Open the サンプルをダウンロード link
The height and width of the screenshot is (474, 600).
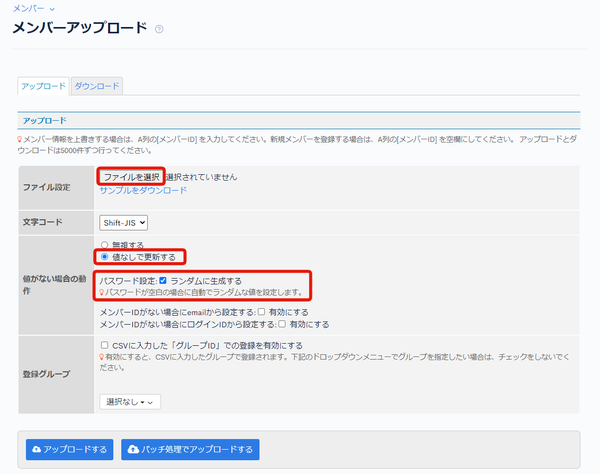(x=143, y=190)
